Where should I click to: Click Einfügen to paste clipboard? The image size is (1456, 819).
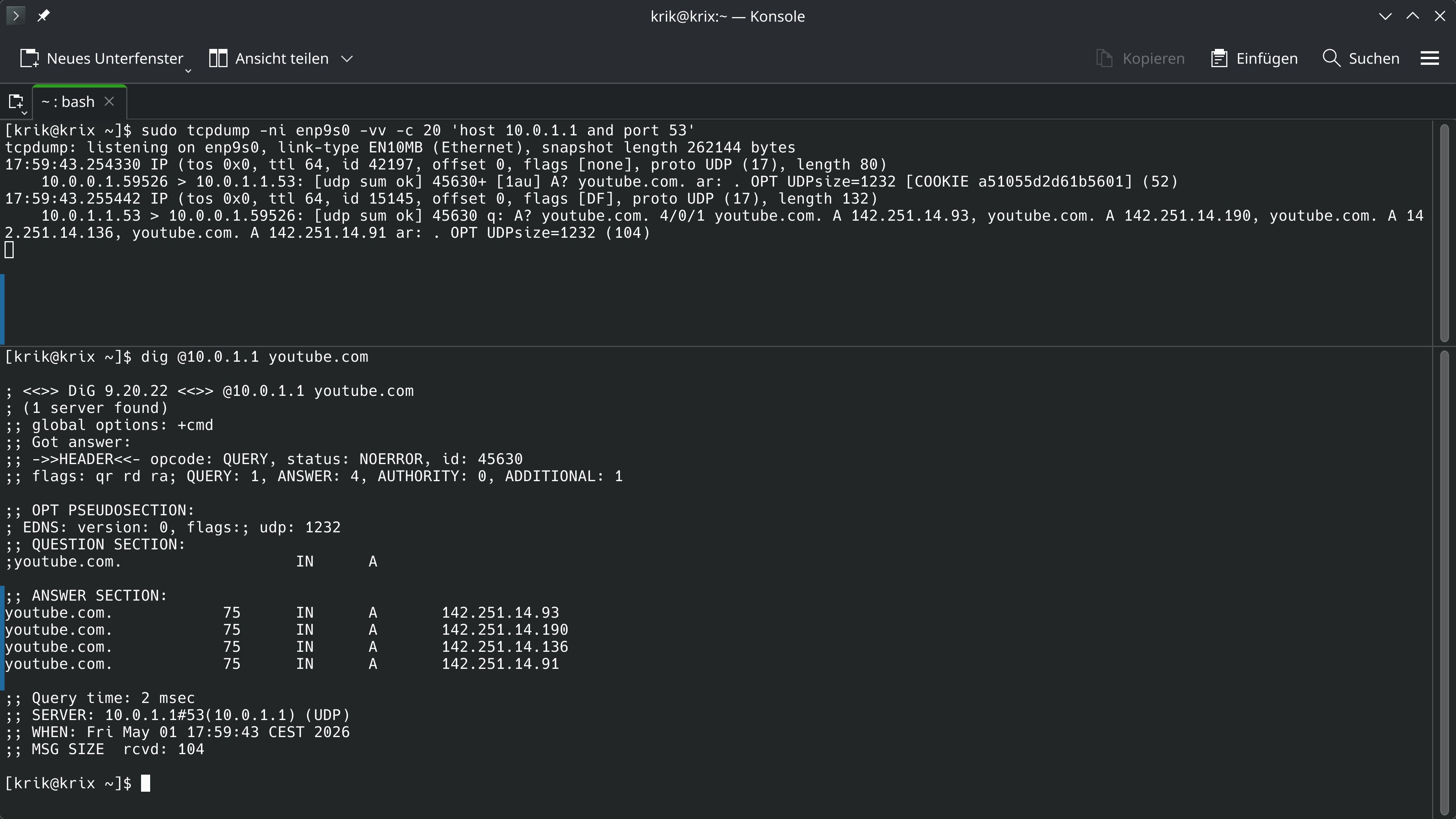(x=1254, y=58)
